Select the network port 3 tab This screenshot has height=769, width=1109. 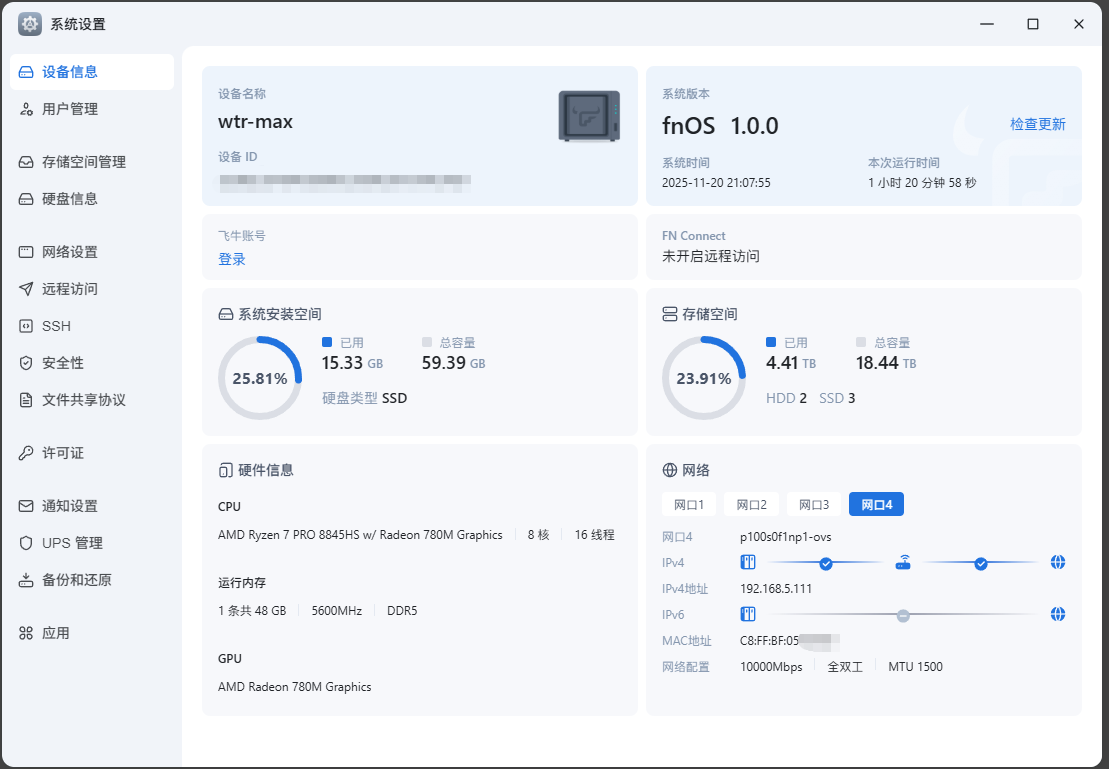pyautogui.click(x=814, y=505)
